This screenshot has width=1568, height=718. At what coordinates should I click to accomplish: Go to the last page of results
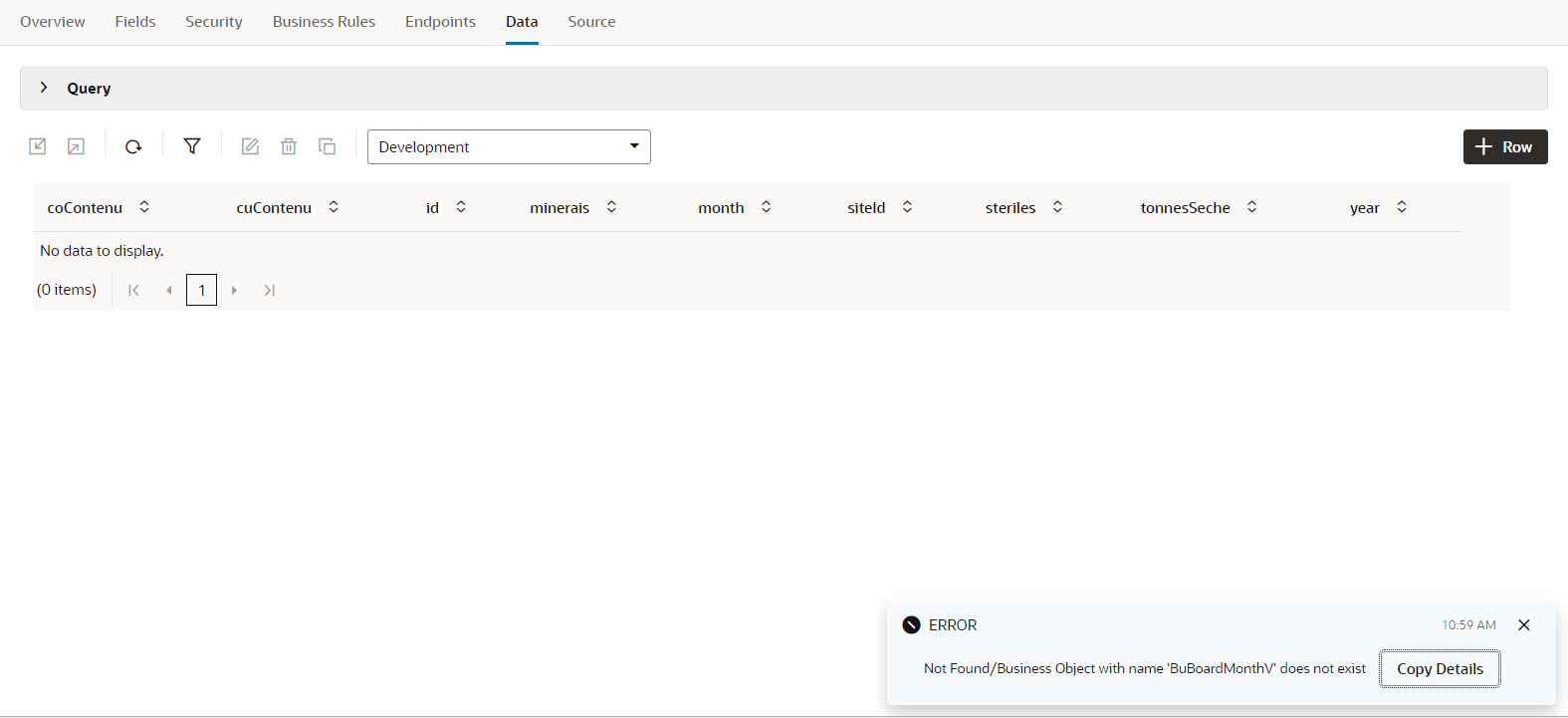[x=269, y=290]
